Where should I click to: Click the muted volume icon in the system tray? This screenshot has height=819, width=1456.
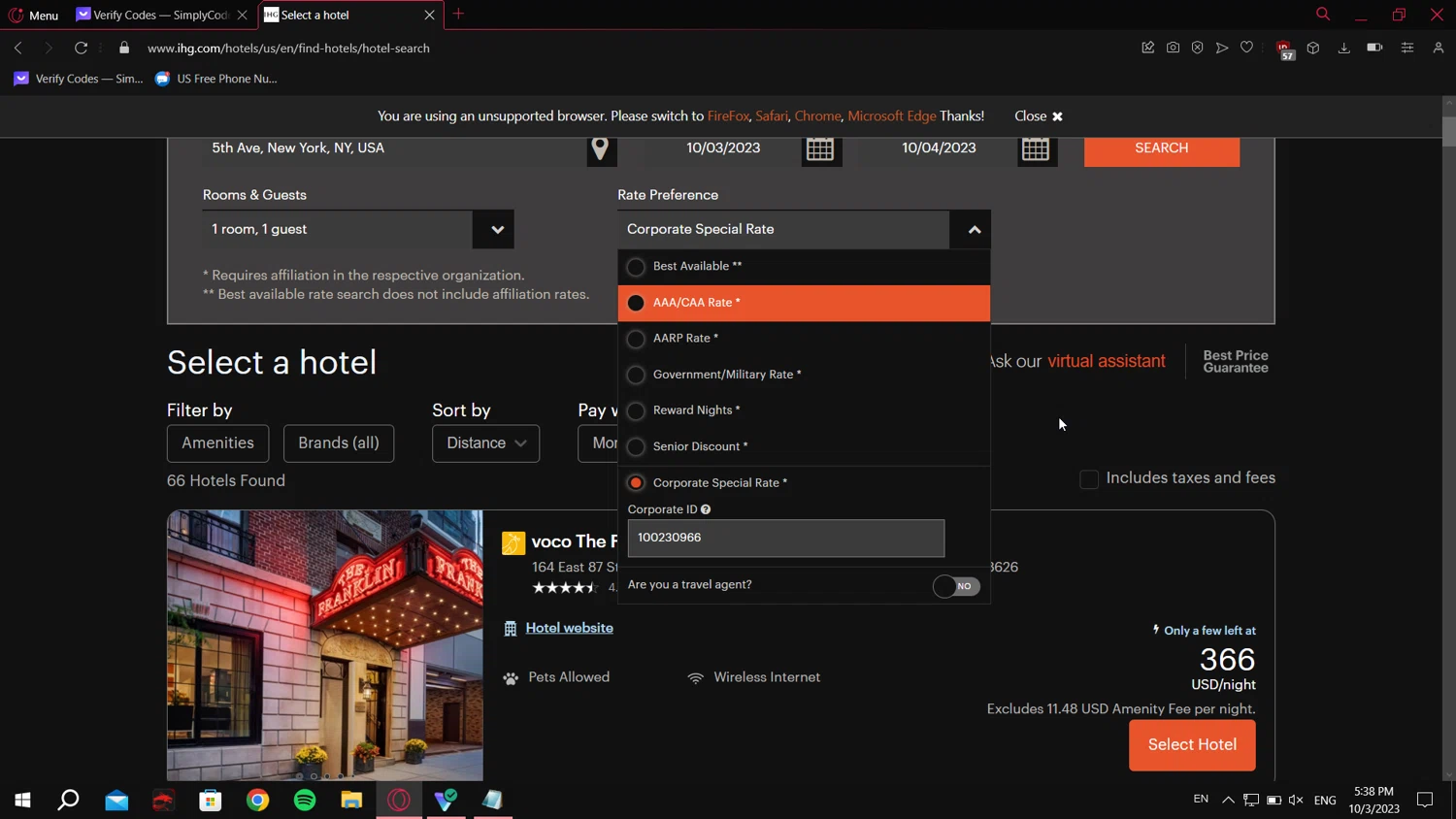coord(1296,801)
